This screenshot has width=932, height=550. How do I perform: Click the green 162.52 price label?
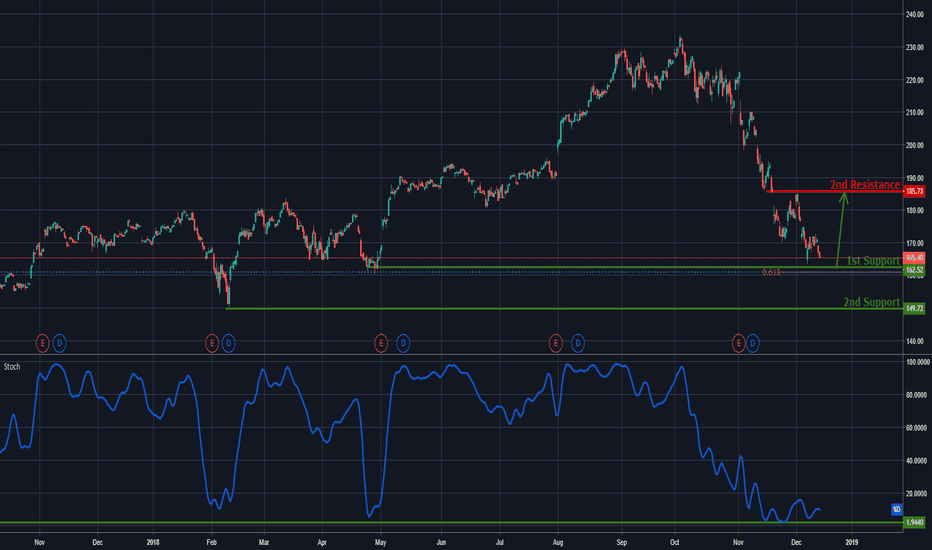[x=914, y=270]
